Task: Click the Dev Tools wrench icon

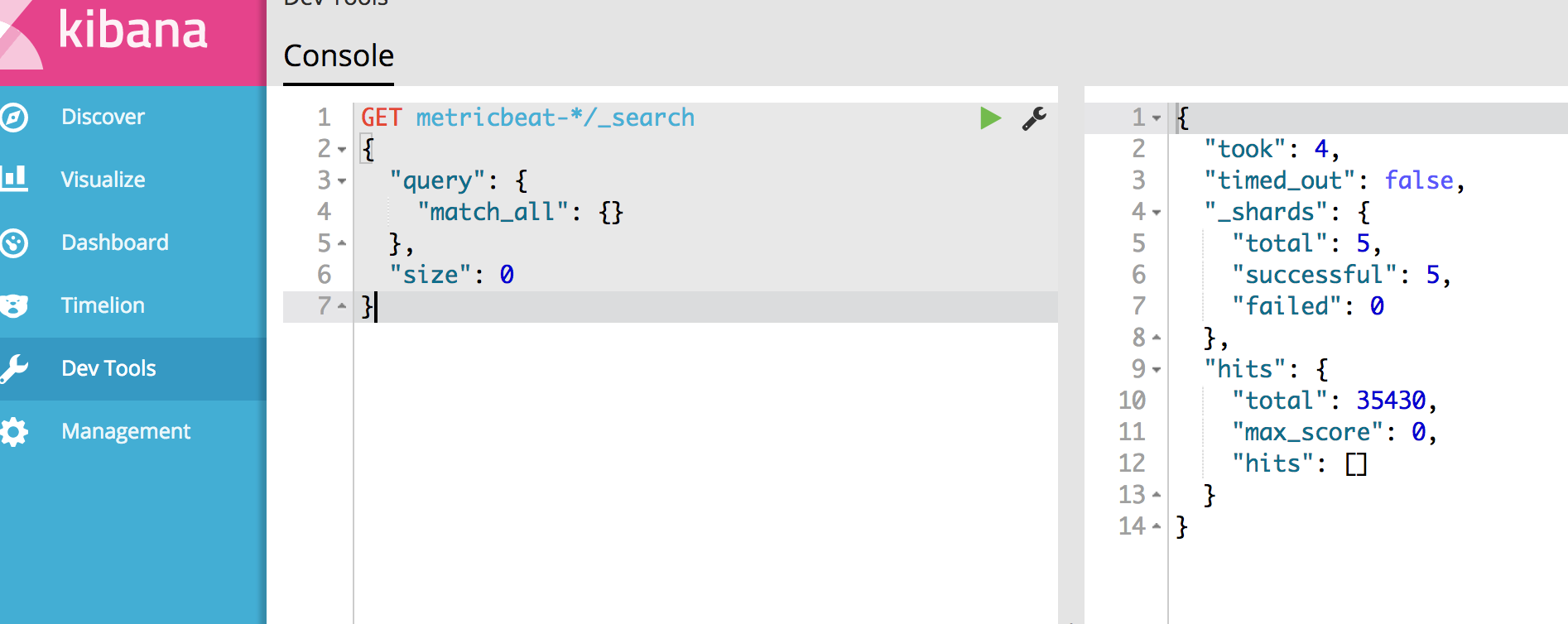Action: pos(14,368)
